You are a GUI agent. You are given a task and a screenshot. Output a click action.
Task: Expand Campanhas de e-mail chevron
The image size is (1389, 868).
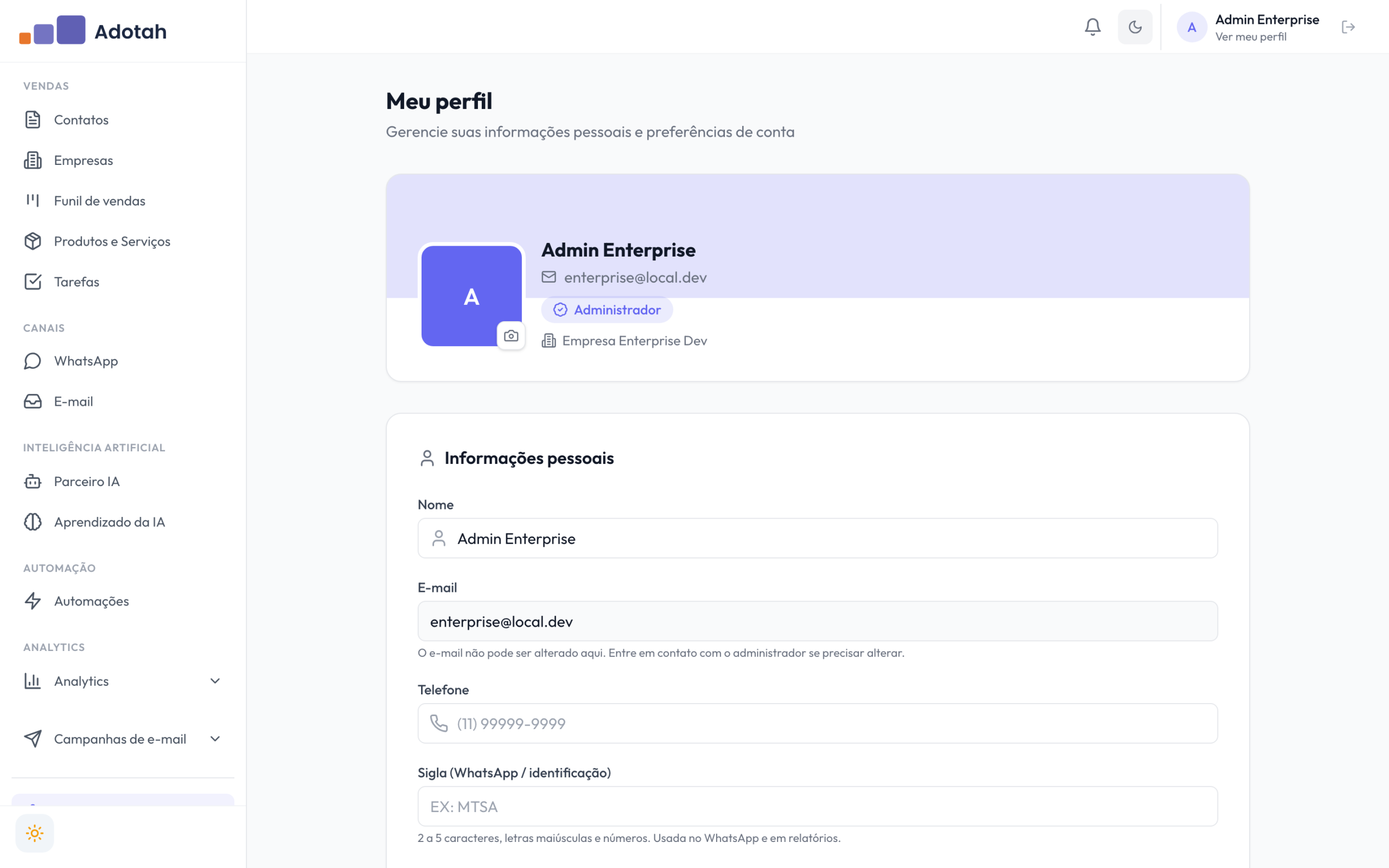coord(215,739)
